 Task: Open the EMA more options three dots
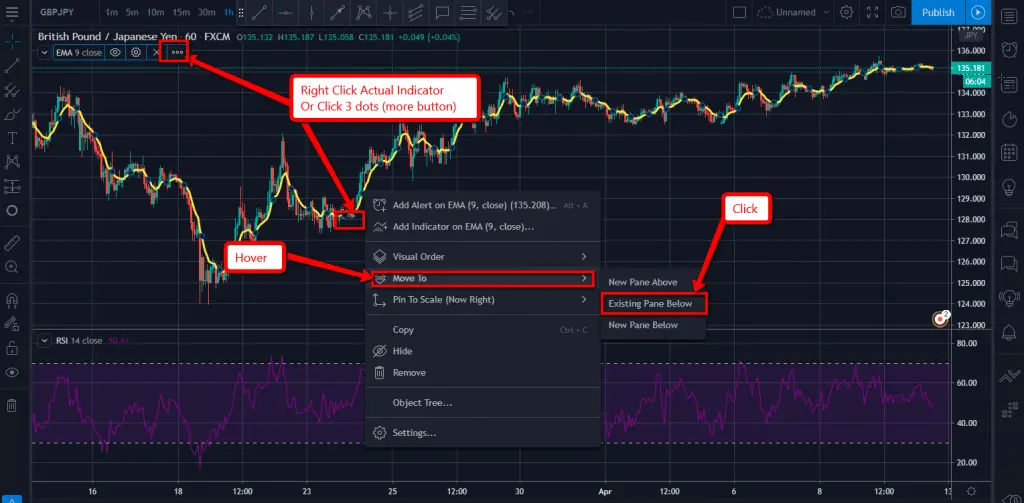pyautogui.click(x=177, y=52)
